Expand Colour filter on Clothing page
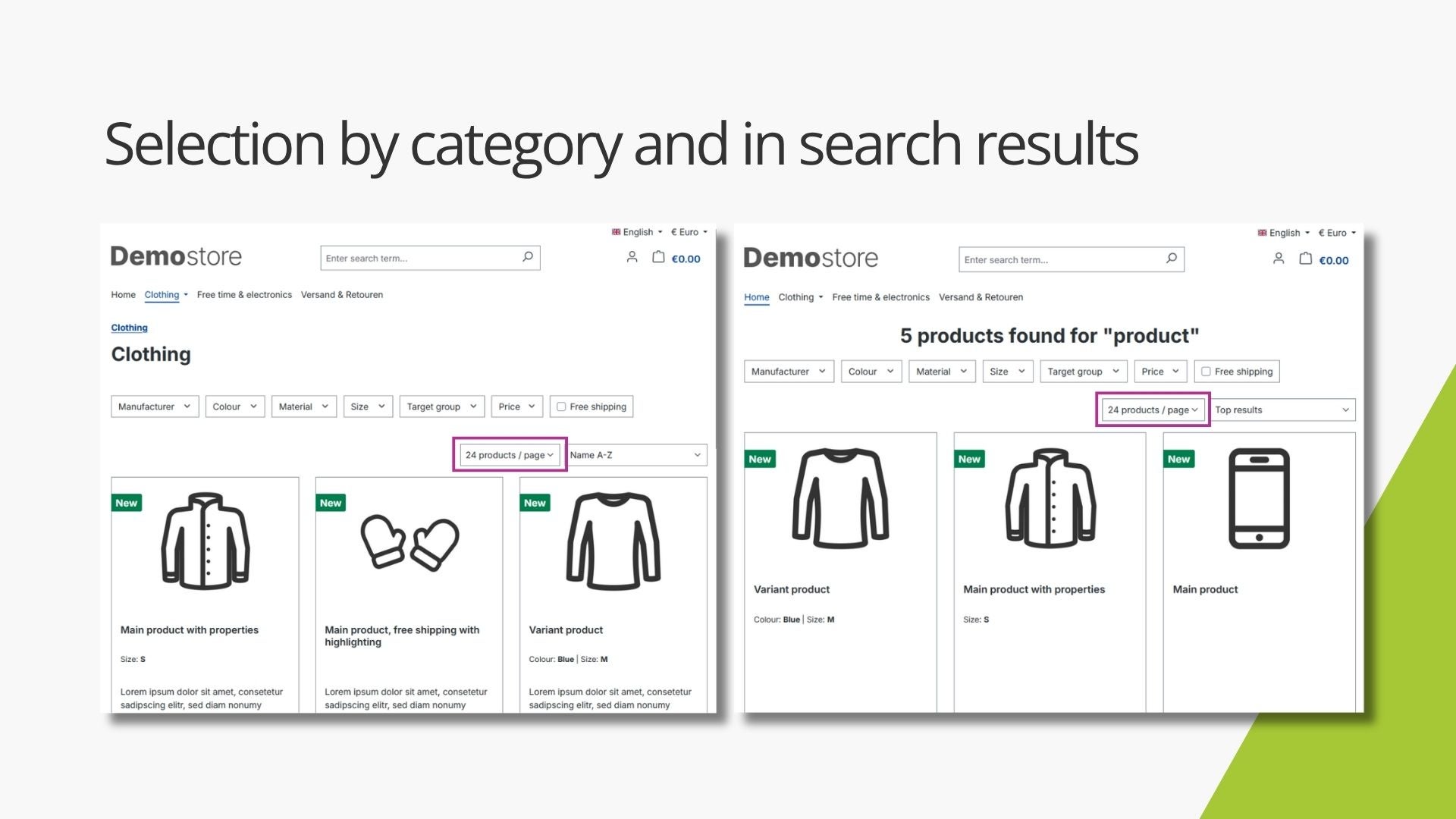Image resolution: width=1456 pixels, height=819 pixels. pyautogui.click(x=235, y=406)
